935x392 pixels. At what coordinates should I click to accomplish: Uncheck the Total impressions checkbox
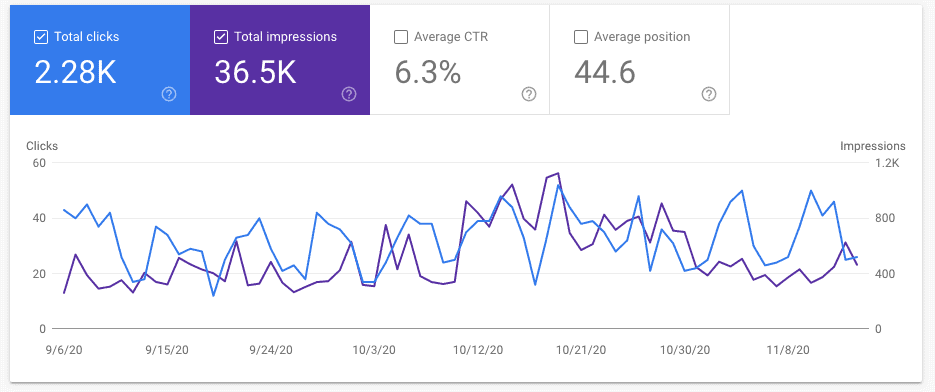coord(221,37)
